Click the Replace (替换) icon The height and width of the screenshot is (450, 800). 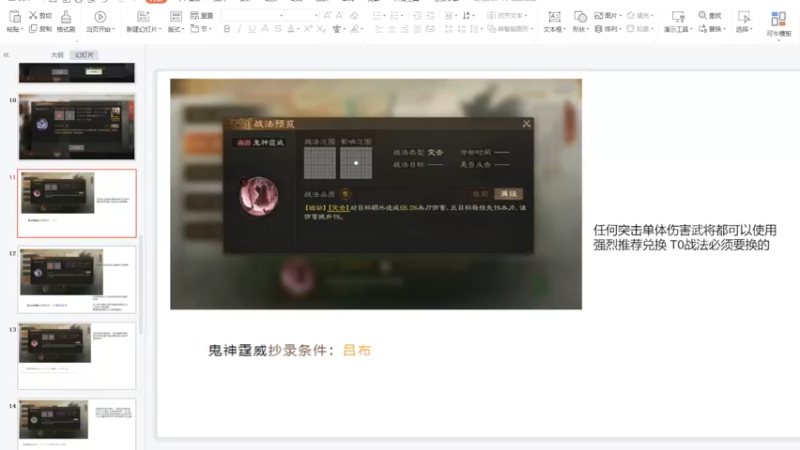pyautogui.click(x=703, y=29)
